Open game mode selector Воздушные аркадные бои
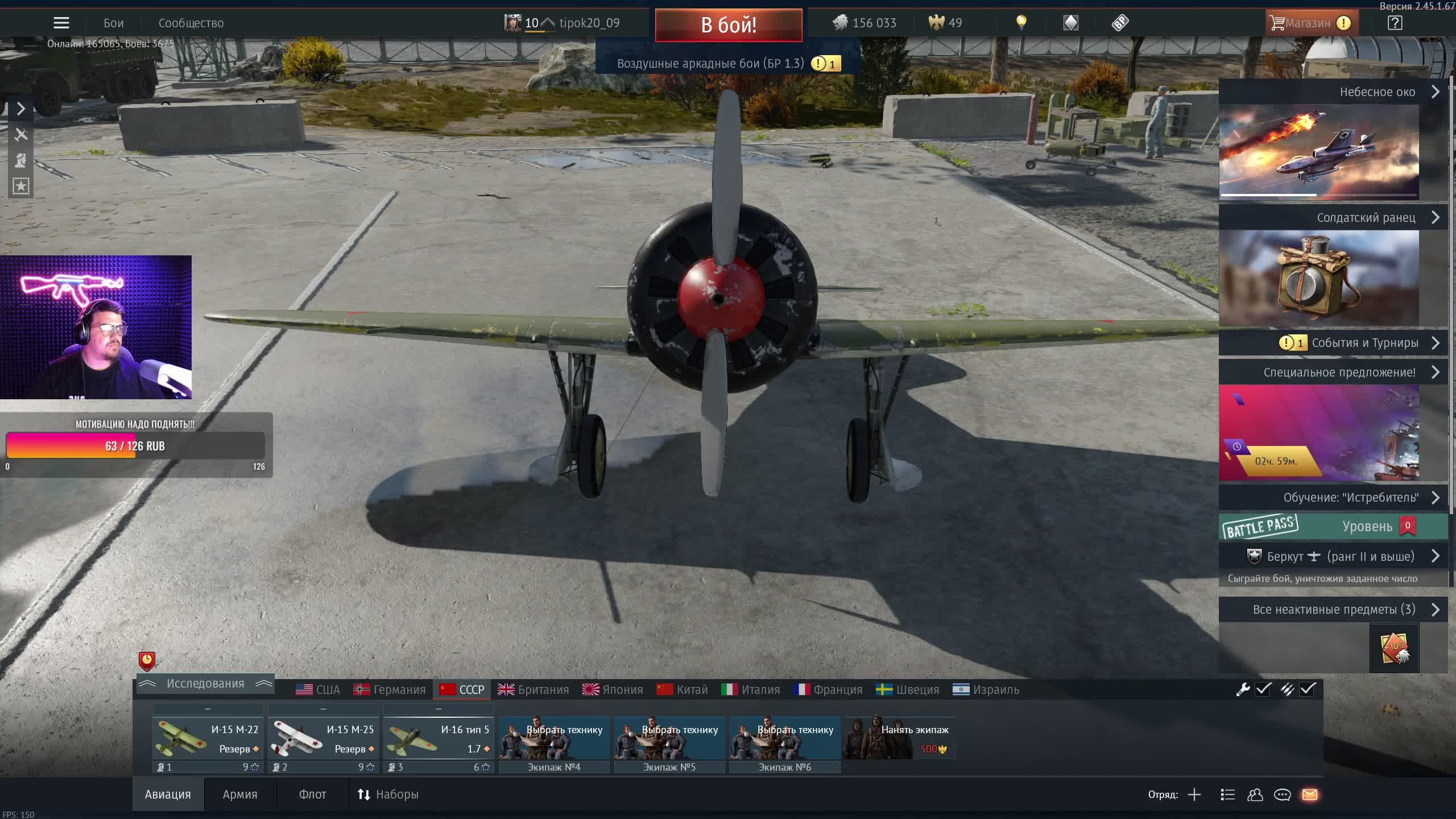 click(x=710, y=63)
